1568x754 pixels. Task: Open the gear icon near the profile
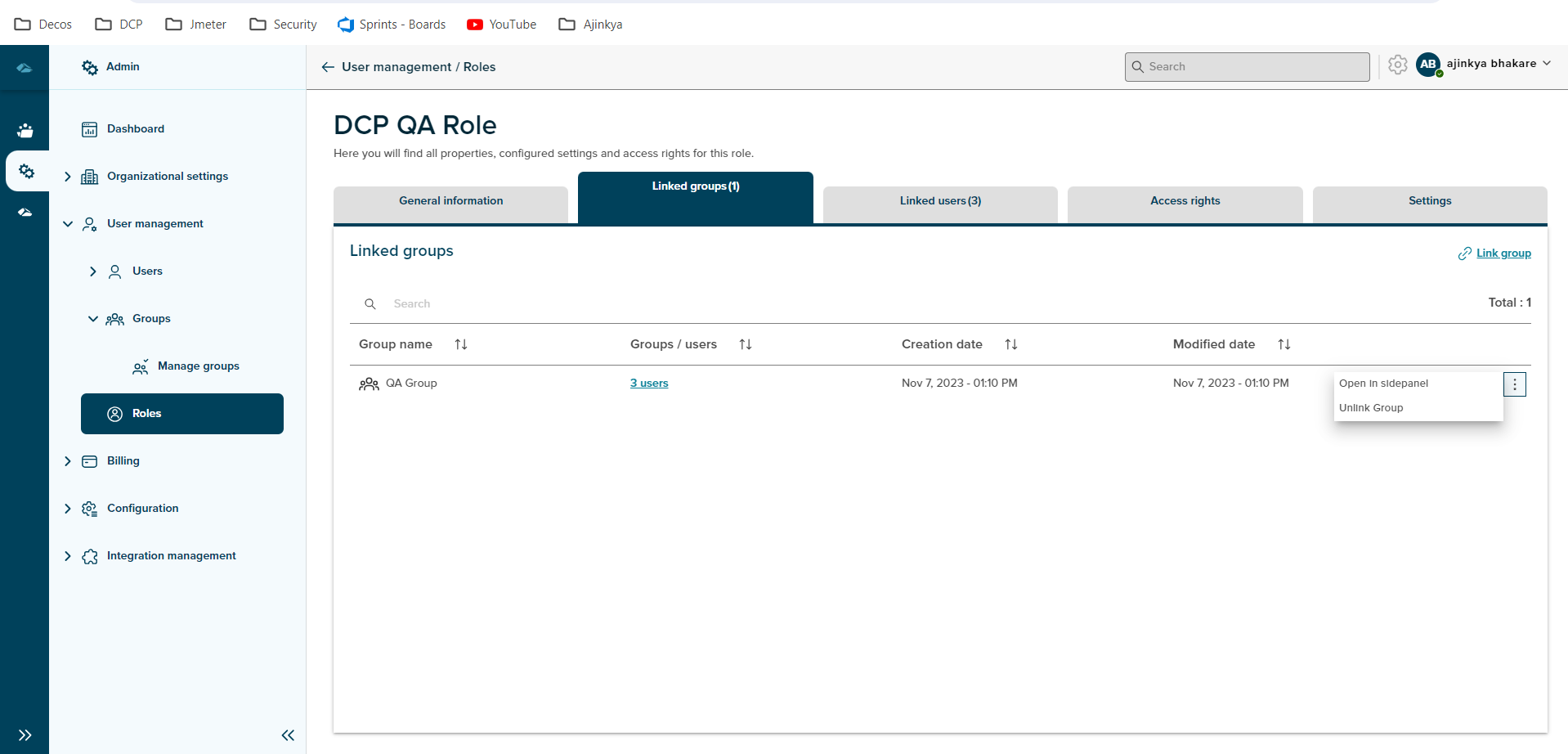(1398, 65)
